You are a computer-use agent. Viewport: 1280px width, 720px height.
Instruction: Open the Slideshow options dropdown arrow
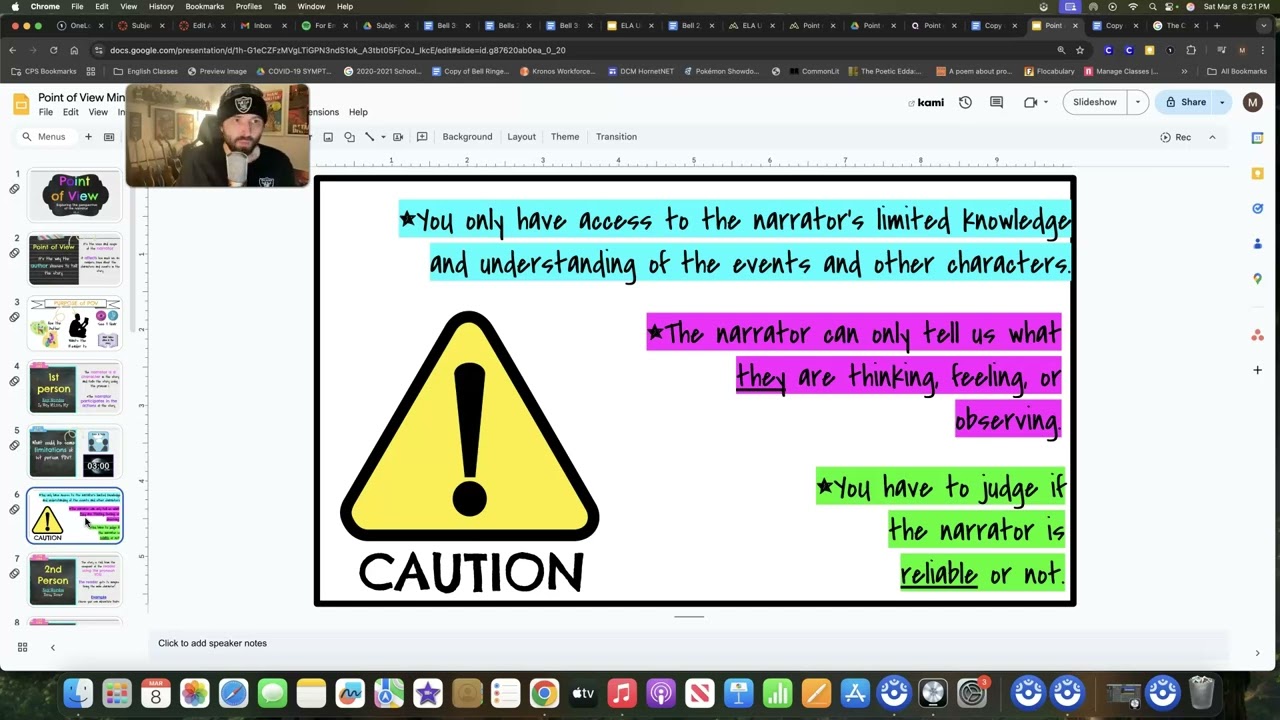pyautogui.click(x=1137, y=102)
